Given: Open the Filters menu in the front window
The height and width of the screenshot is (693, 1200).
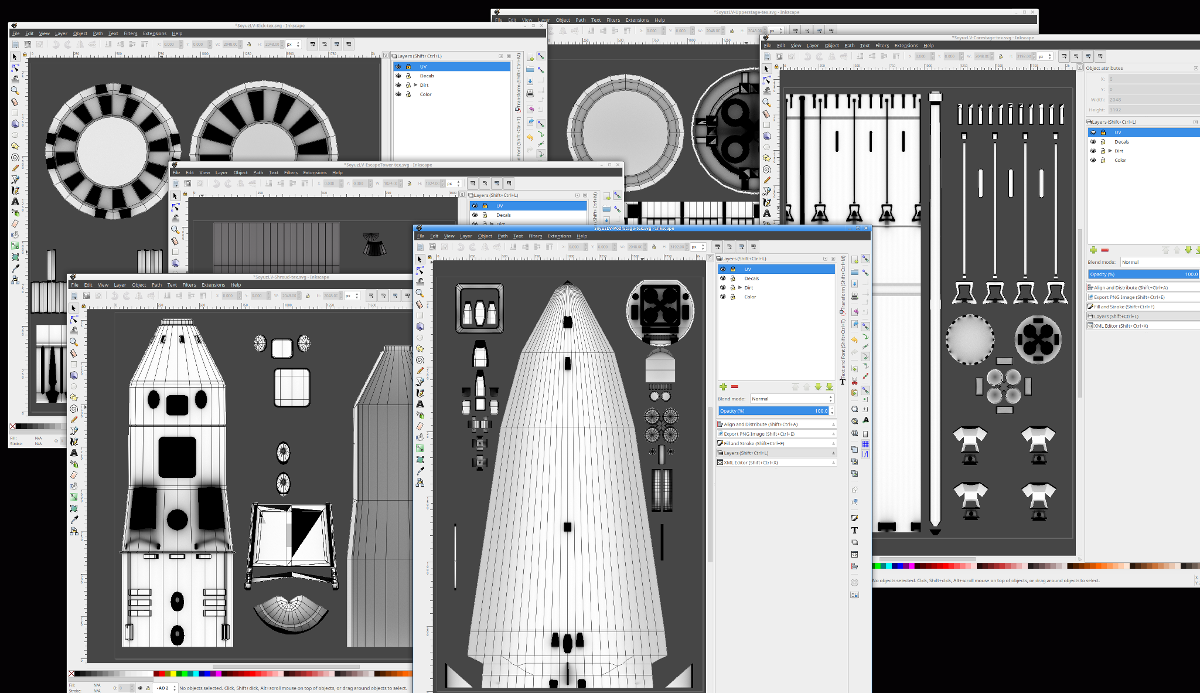Looking at the screenshot, I should 533,236.
